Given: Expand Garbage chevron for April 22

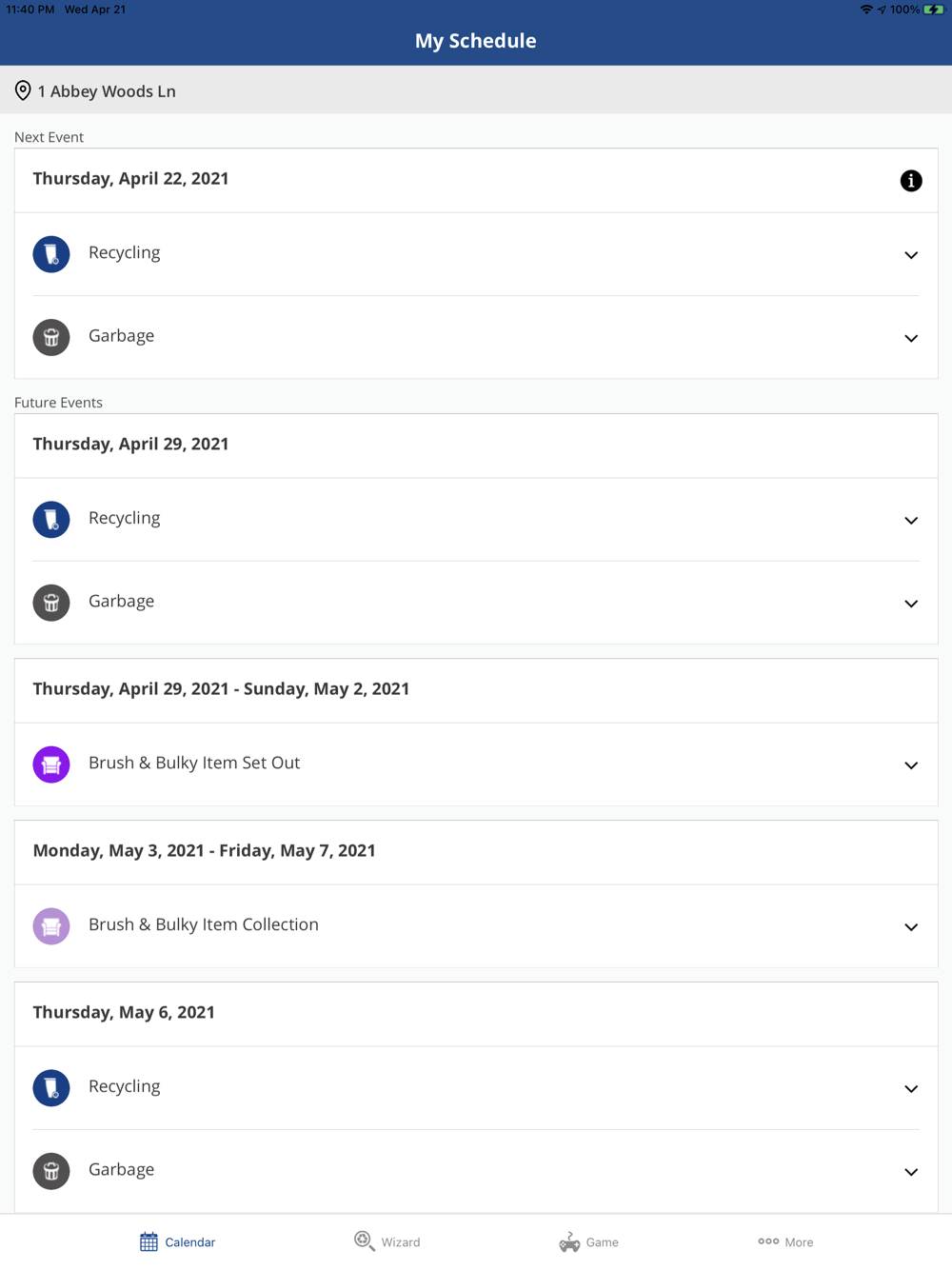Looking at the screenshot, I should pyautogui.click(x=911, y=338).
